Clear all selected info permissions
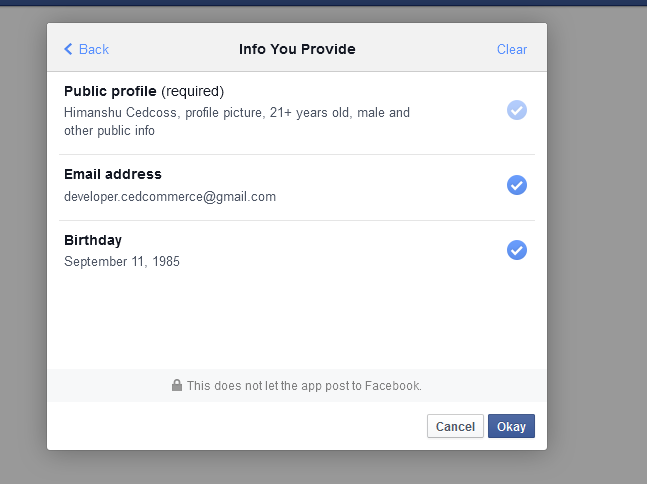 tap(512, 49)
